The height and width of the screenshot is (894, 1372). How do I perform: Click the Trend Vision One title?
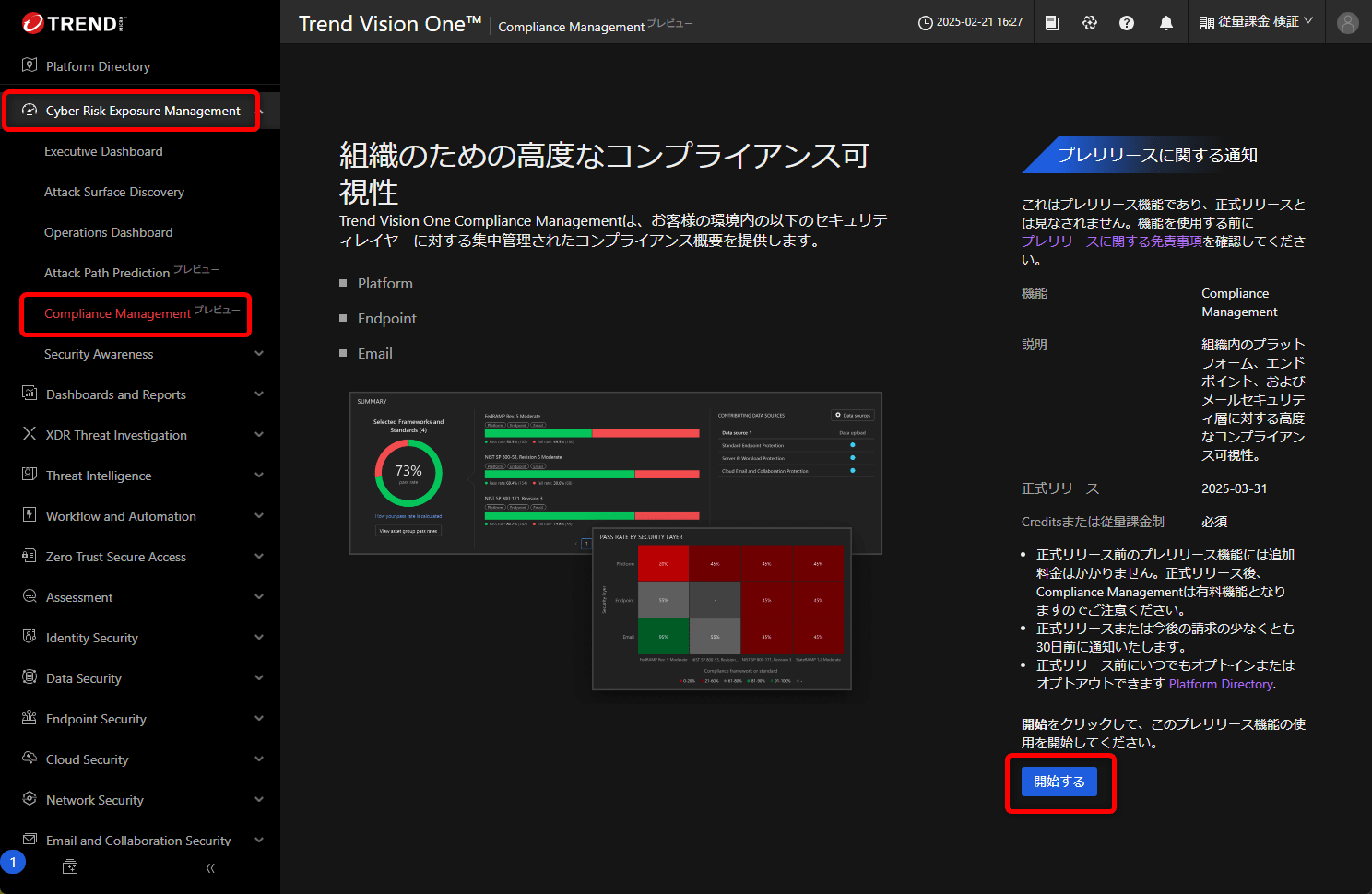pyautogui.click(x=390, y=24)
